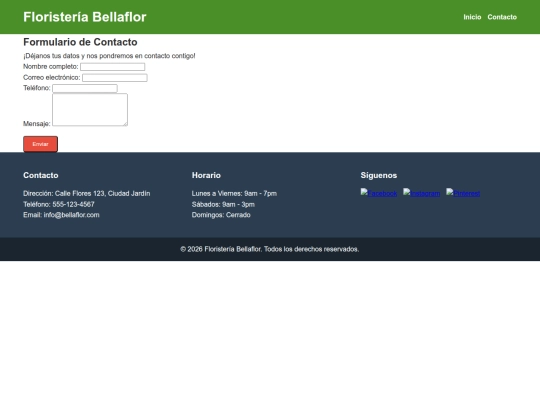
Task: Open the Instagram social link
Action: [422, 193]
